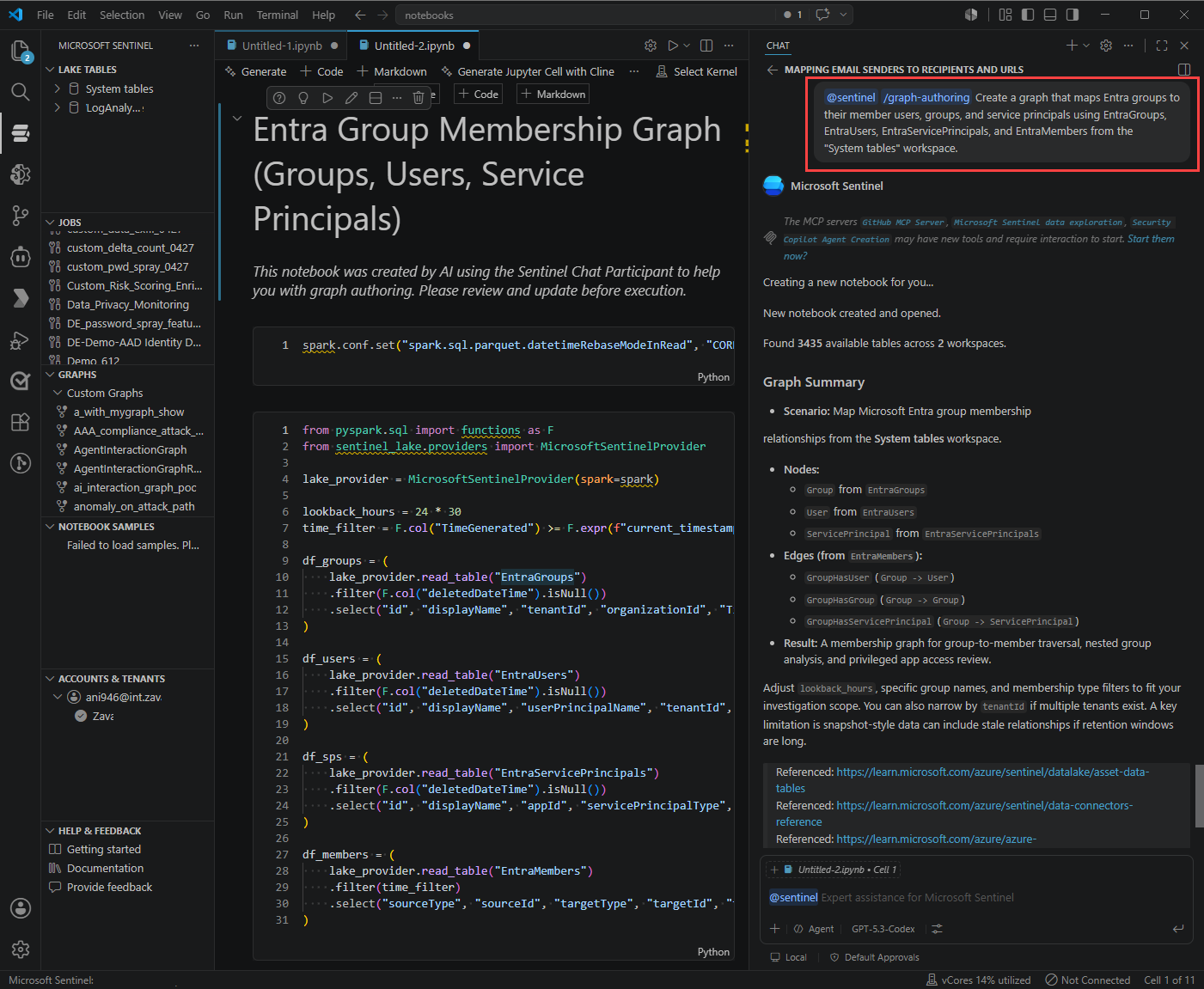Screen dimensions: 1204x989
Task: Open the Extensions view icon
Action: [21, 422]
